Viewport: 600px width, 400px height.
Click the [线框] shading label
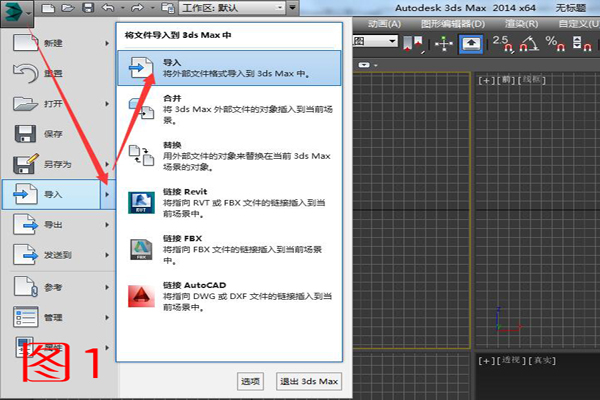[532, 80]
